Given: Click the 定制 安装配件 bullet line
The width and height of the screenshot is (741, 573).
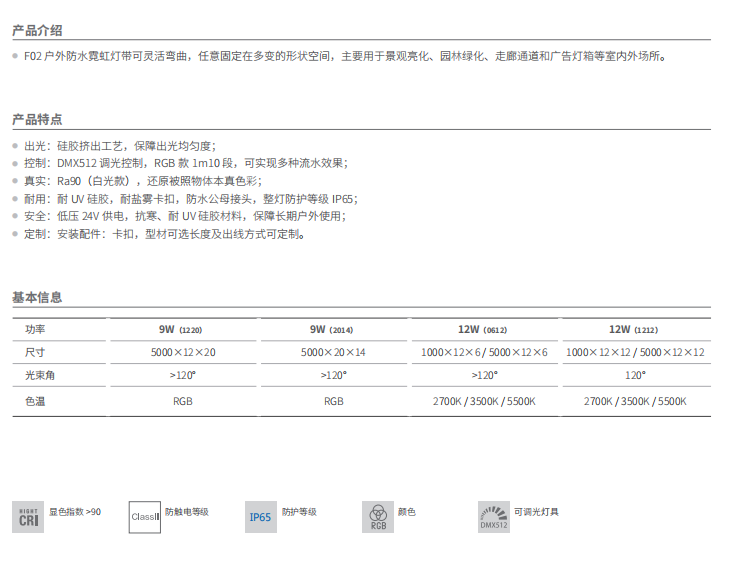Looking at the screenshot, I should point(165,234).
